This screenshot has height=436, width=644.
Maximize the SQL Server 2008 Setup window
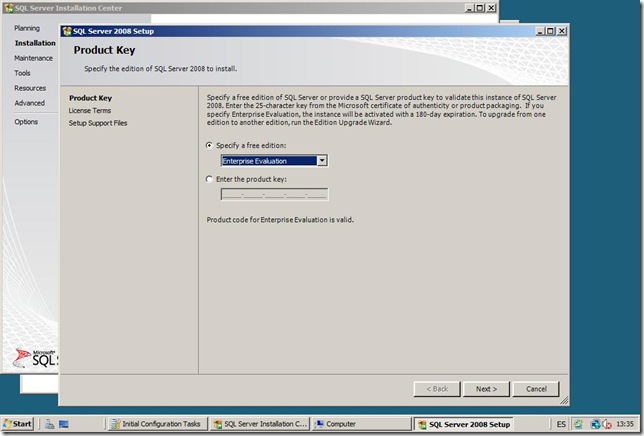pos(551,31)
